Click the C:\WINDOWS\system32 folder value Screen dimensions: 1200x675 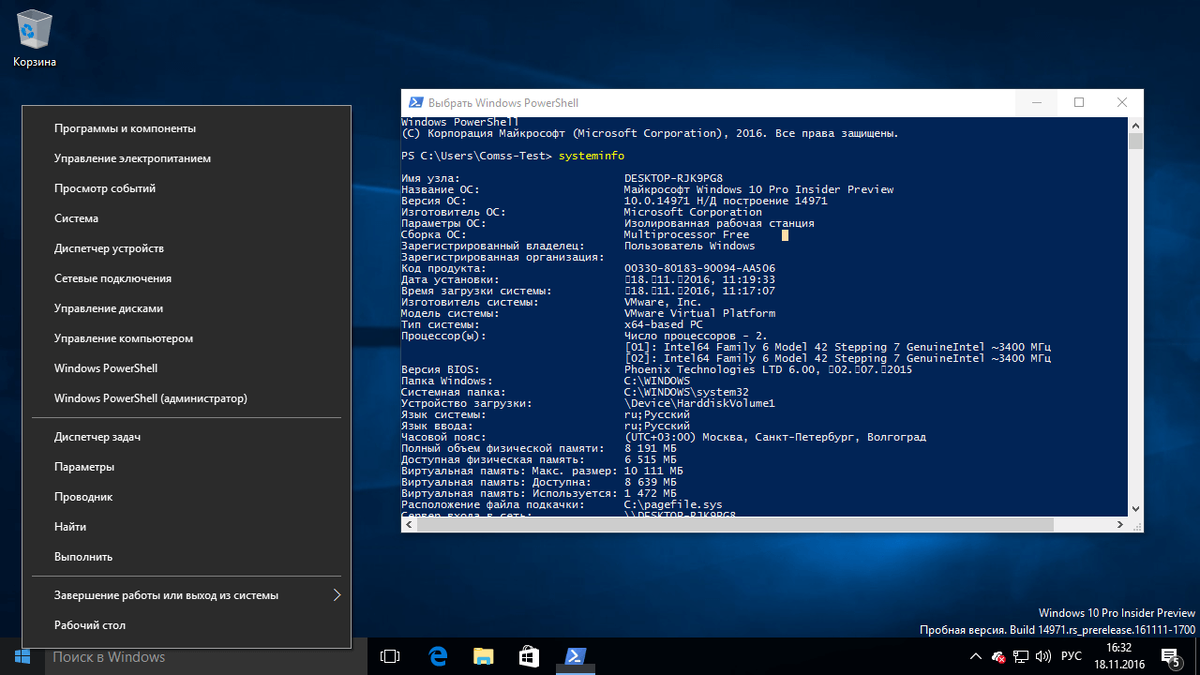pos(686,392)
